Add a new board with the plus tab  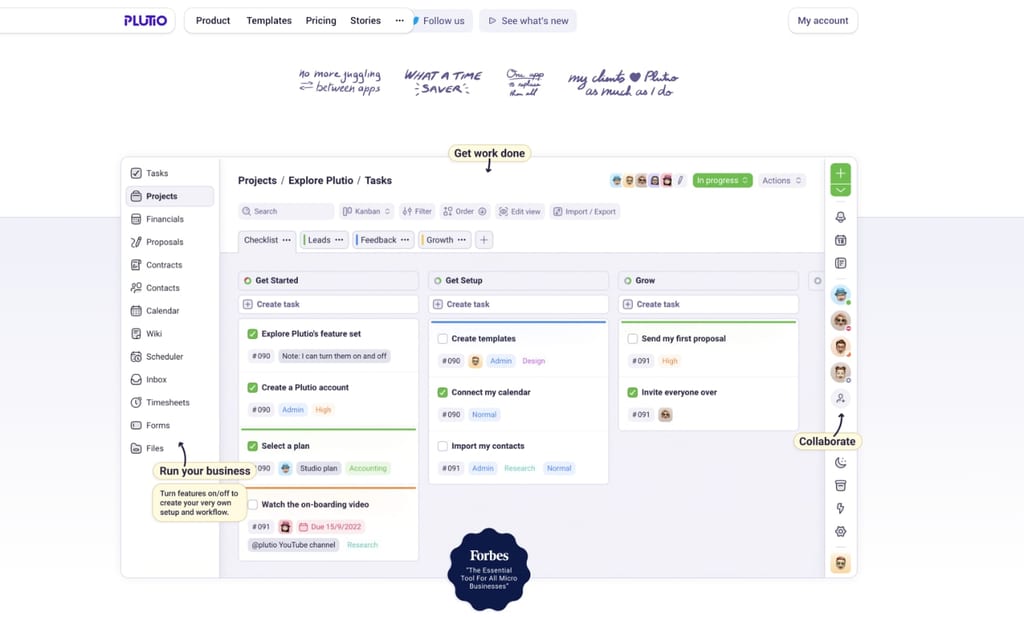pyautogui.click(x=484, y=240)
